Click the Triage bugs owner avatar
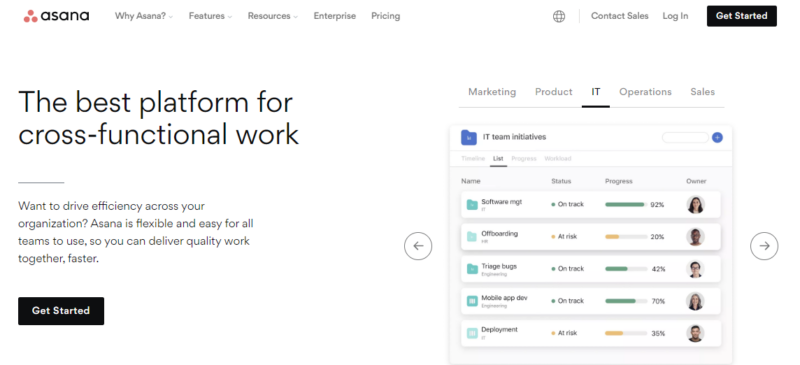The width and height of the screenshot is (800, 365). click(x=695, y=269)
